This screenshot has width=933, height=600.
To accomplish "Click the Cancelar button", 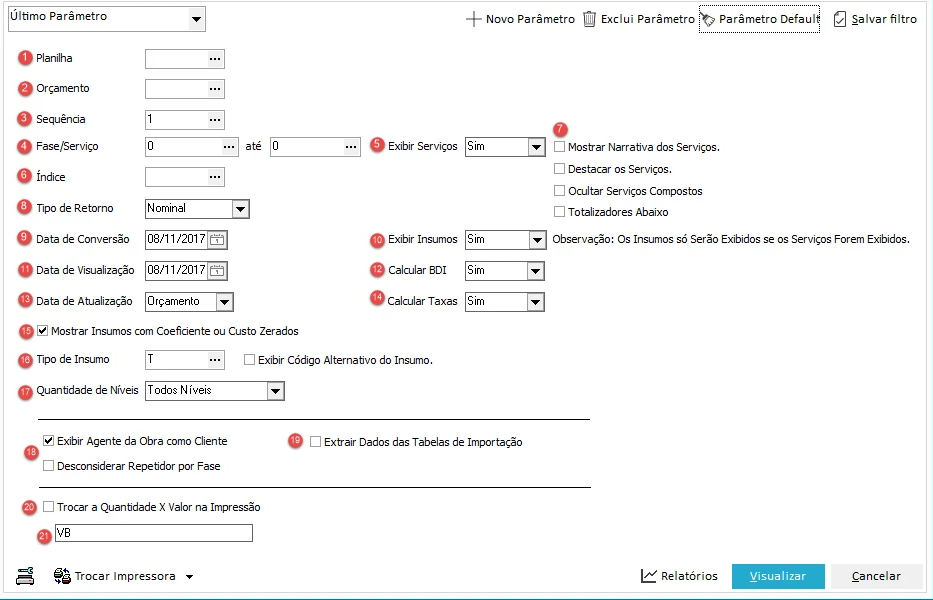I will click(x=877, y=576).
